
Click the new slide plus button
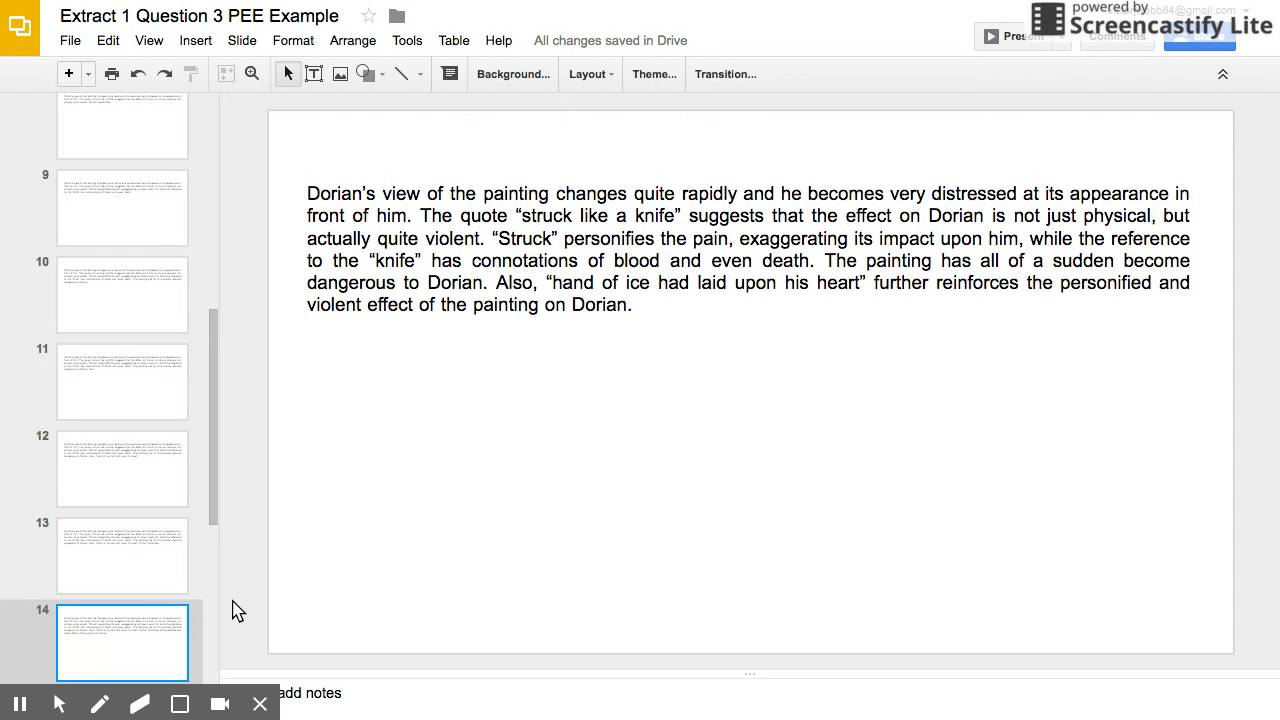69,73
